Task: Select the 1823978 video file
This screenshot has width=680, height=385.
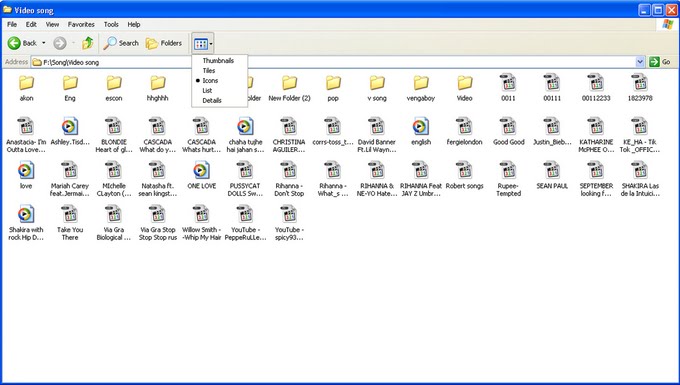Action: [640, 88]
